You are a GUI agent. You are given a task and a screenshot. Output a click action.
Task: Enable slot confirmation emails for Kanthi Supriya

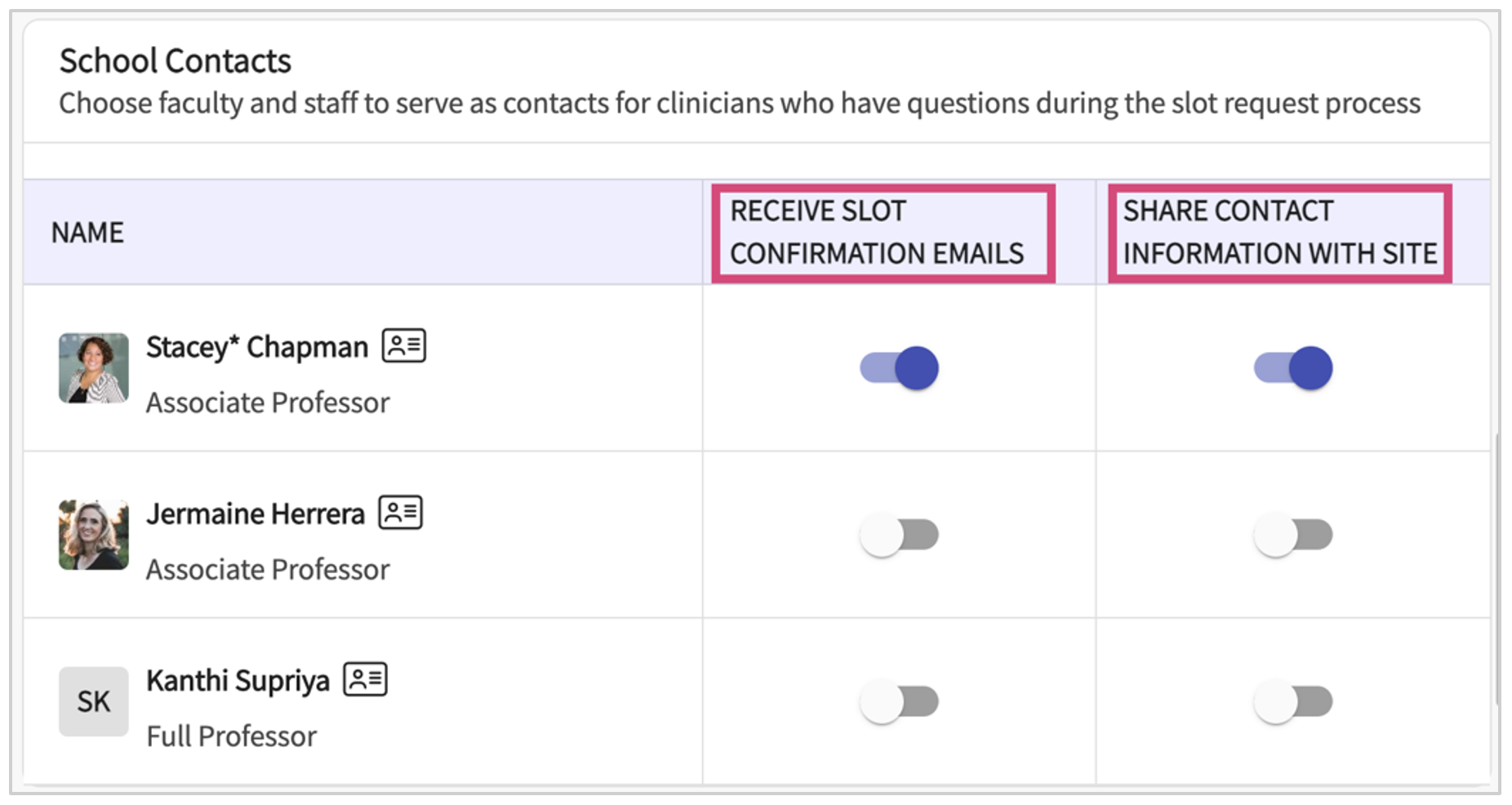[x=899, y=701]
